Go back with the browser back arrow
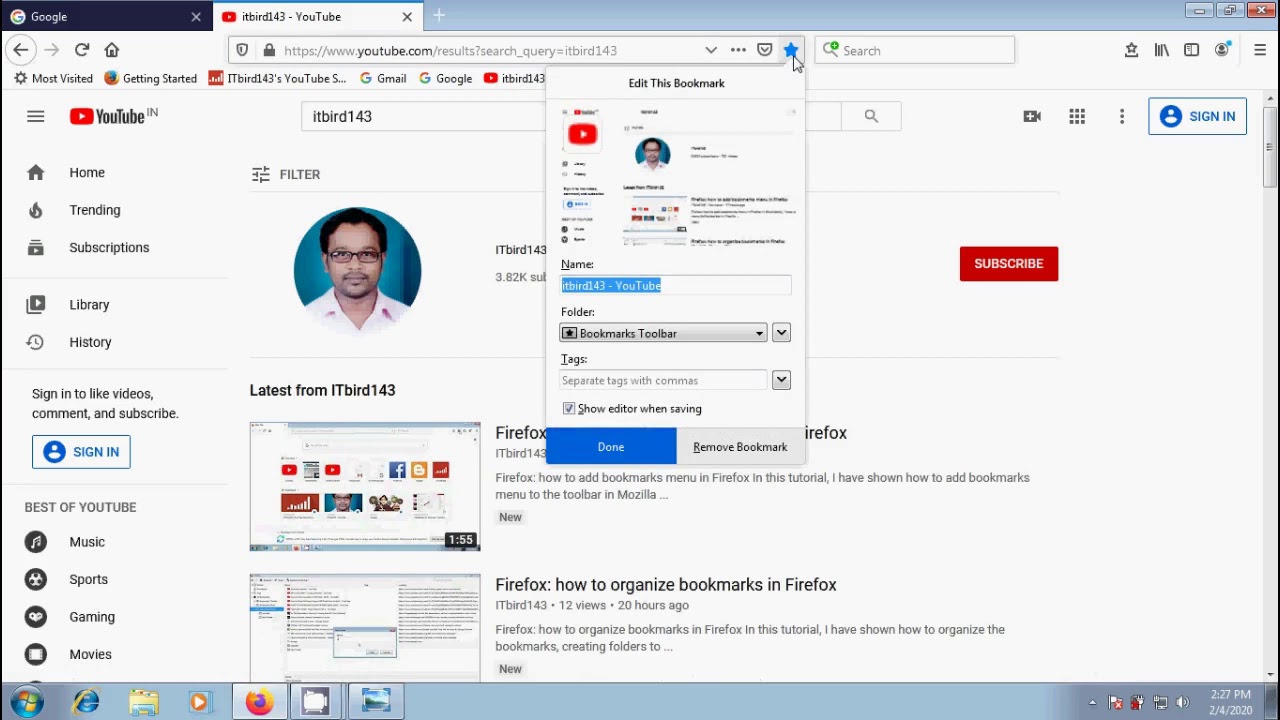Screen dimensions: 1280x720 (21, 49)
